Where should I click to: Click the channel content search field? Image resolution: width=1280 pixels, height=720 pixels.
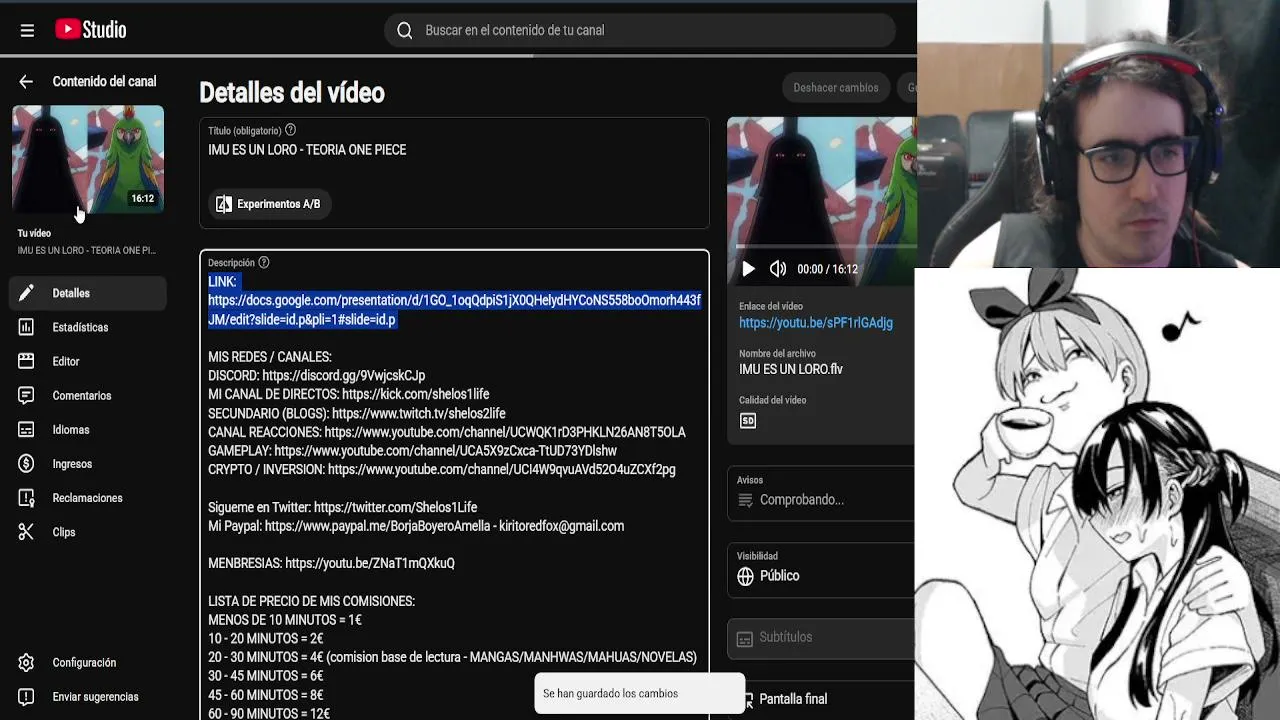coord(640,30)
